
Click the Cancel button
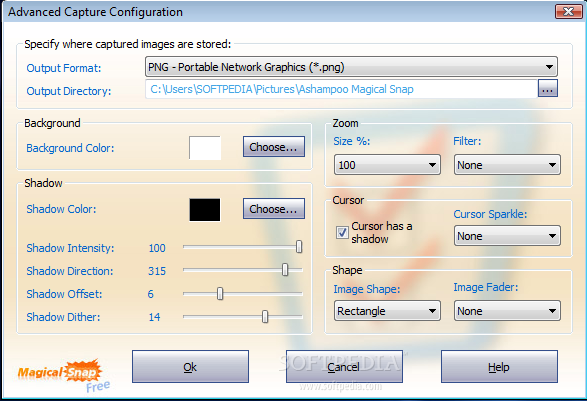pos(344,367)
